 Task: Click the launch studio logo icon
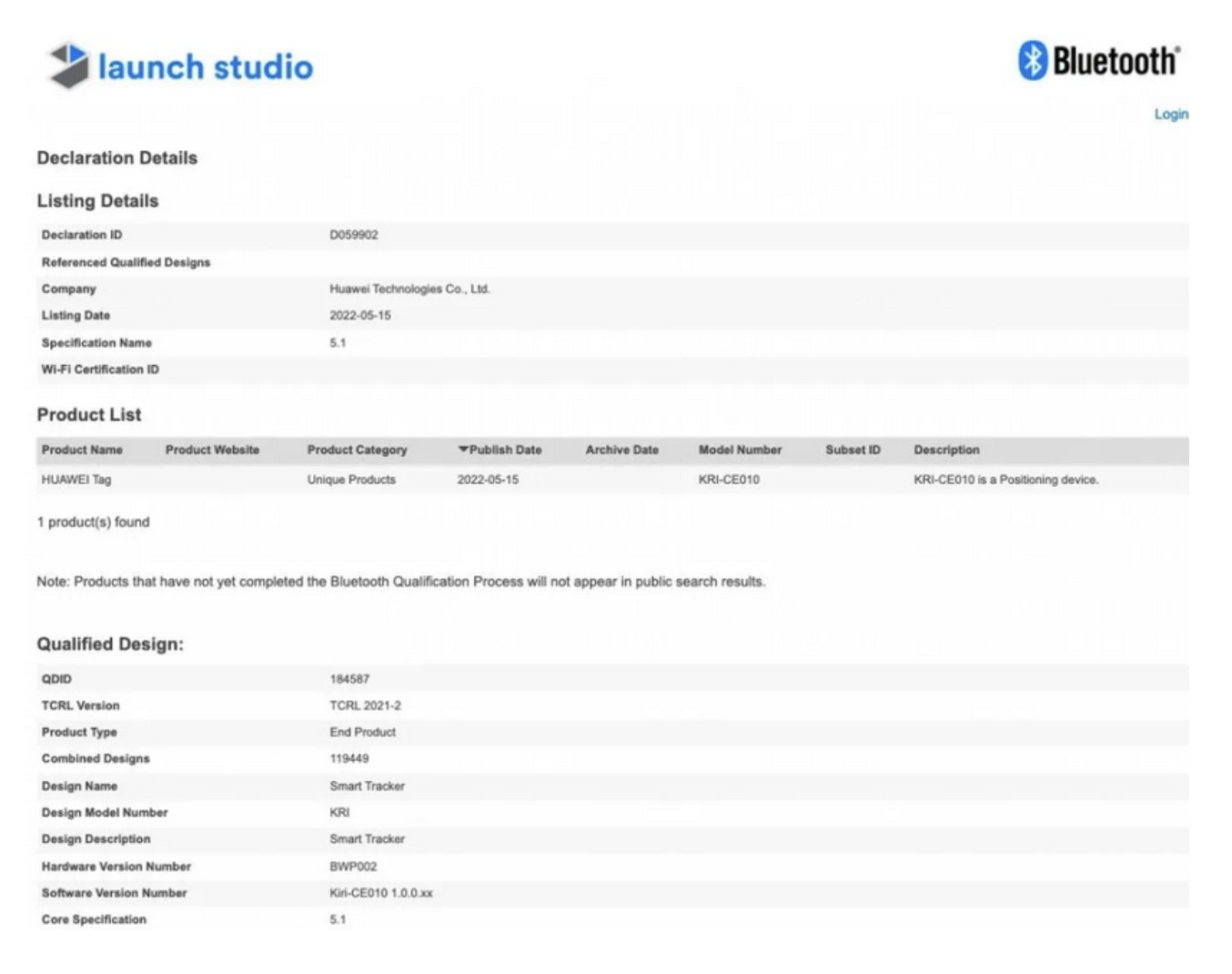click(69, 66)
